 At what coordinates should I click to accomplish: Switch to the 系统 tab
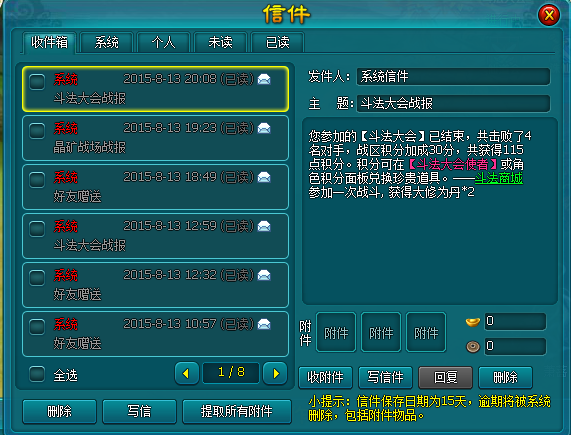pos(106,43)
